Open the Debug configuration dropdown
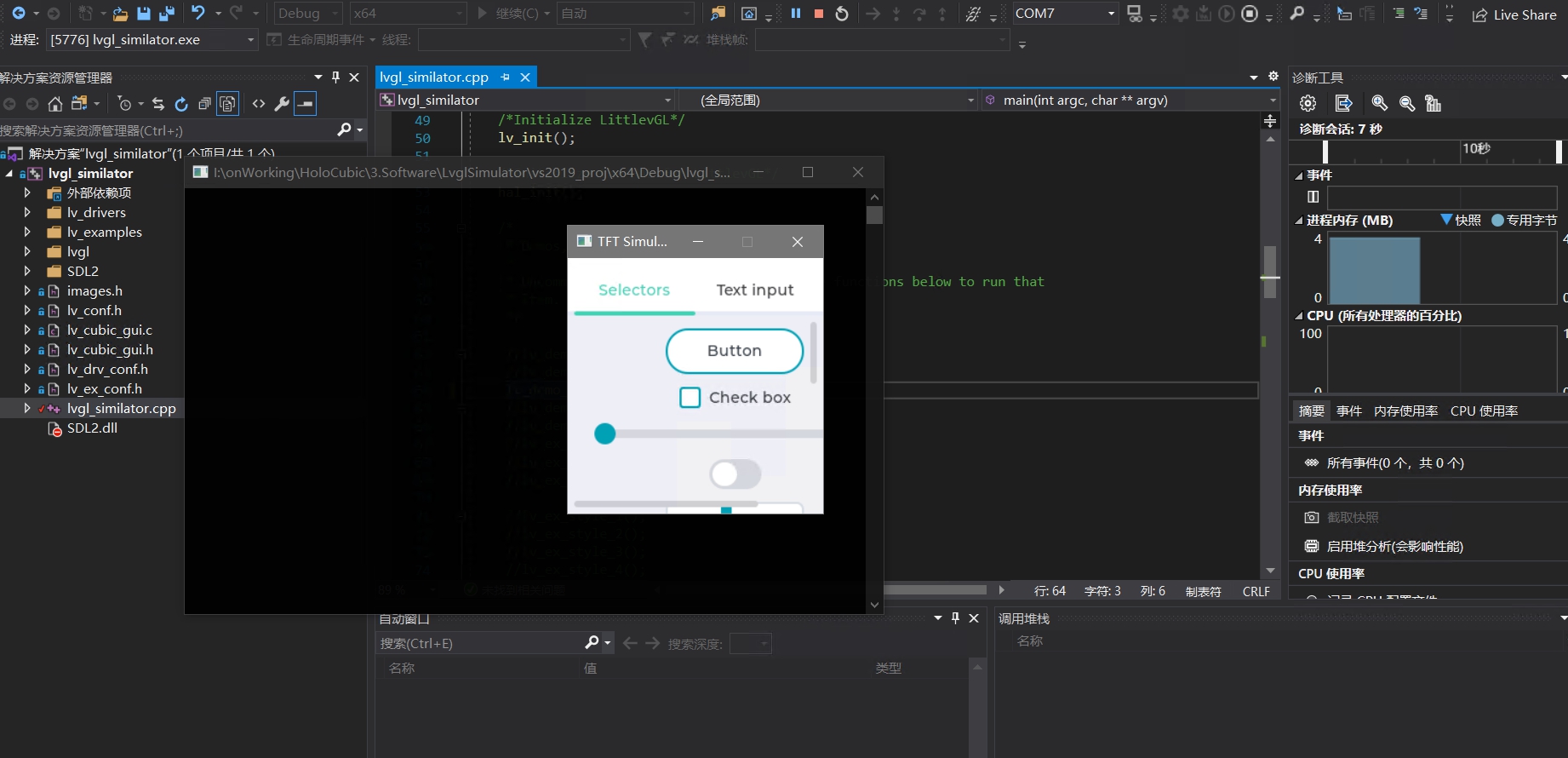 307,13
